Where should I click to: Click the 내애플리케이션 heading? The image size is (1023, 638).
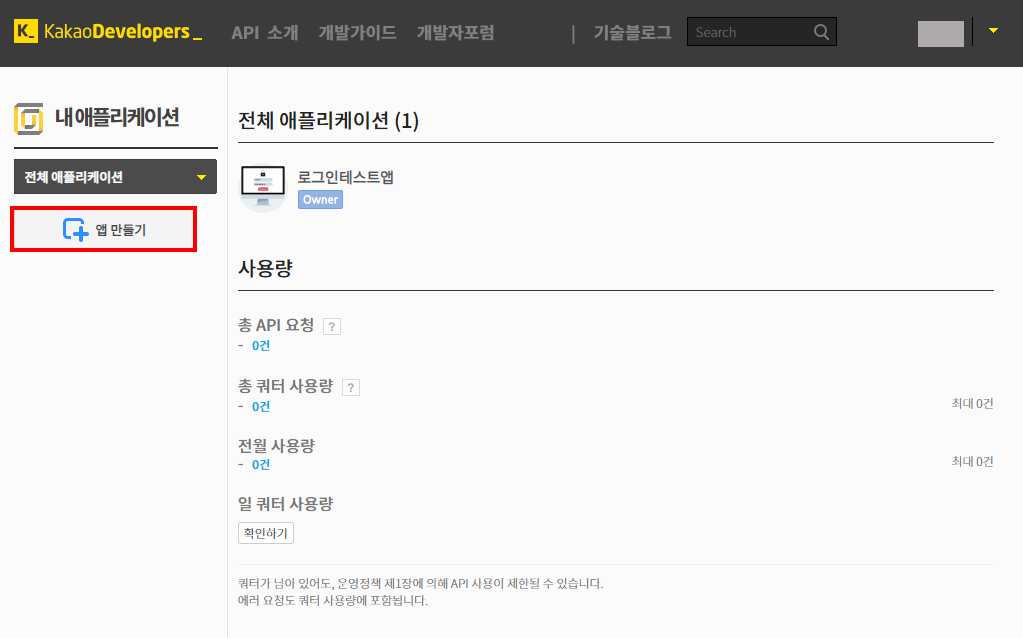(x=117, y=118)
